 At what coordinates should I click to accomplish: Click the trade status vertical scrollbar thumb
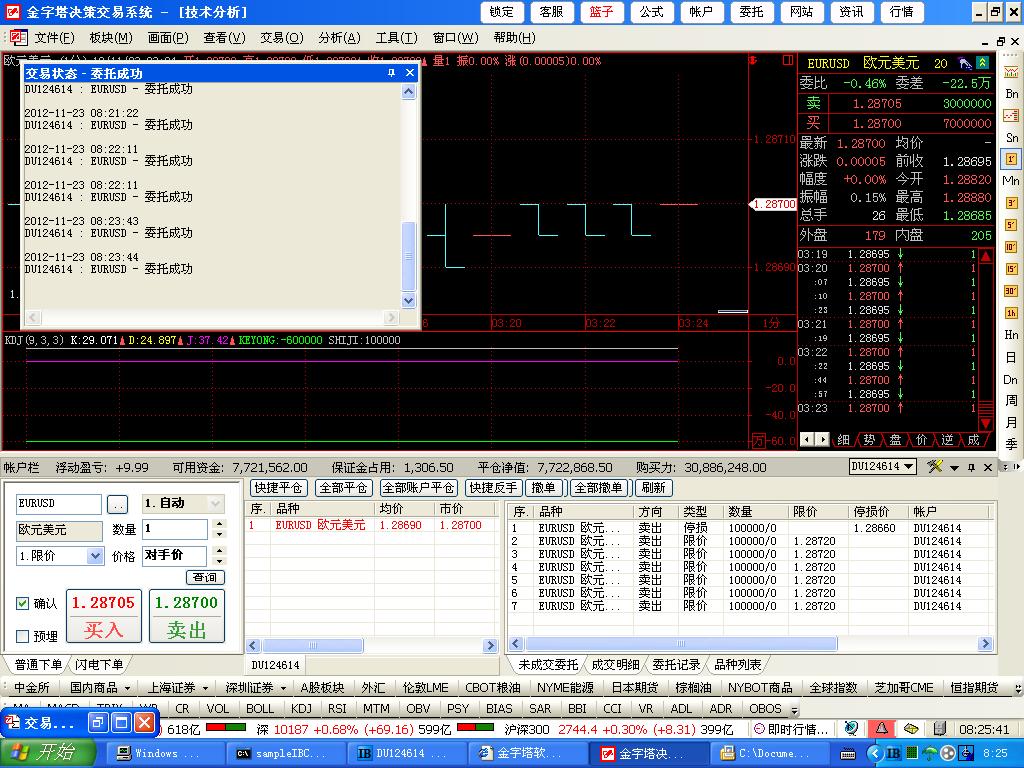pyautogui.click(x=408, y=256)
